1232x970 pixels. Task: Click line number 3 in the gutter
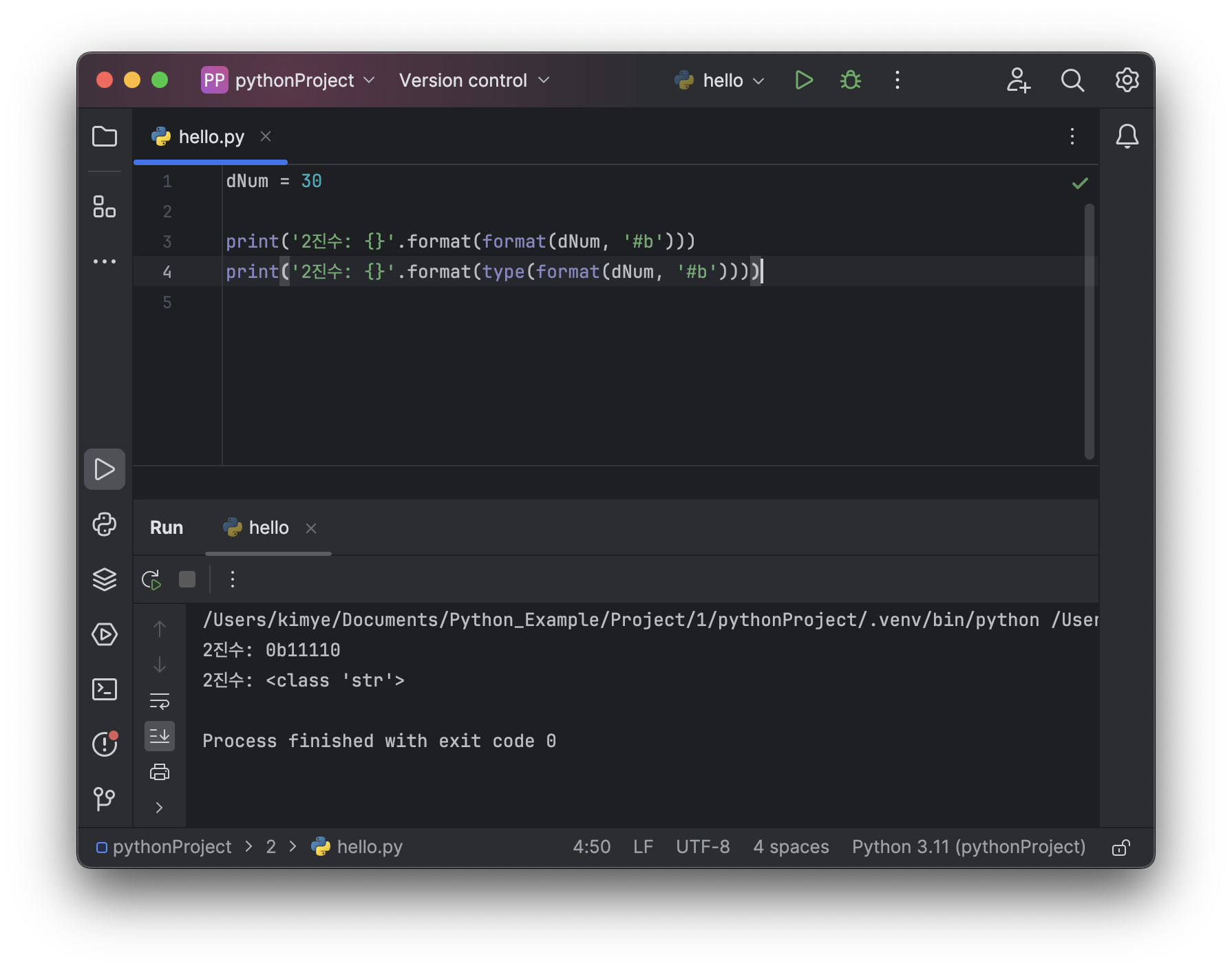click(167, 241)
